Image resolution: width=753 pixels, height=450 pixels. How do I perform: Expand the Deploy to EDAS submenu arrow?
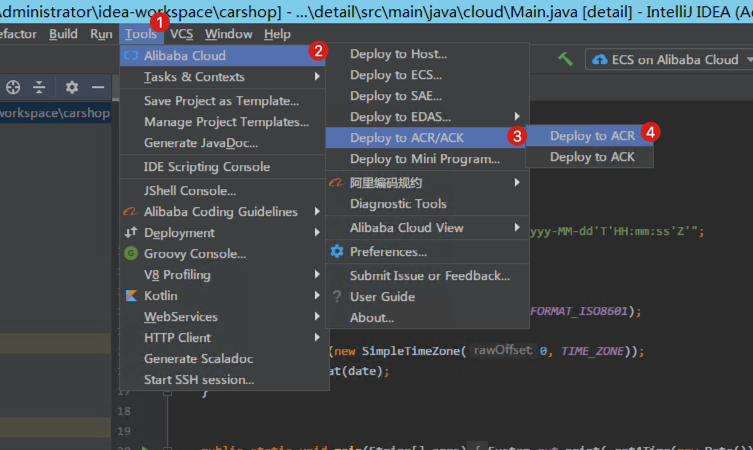(517, 116)
